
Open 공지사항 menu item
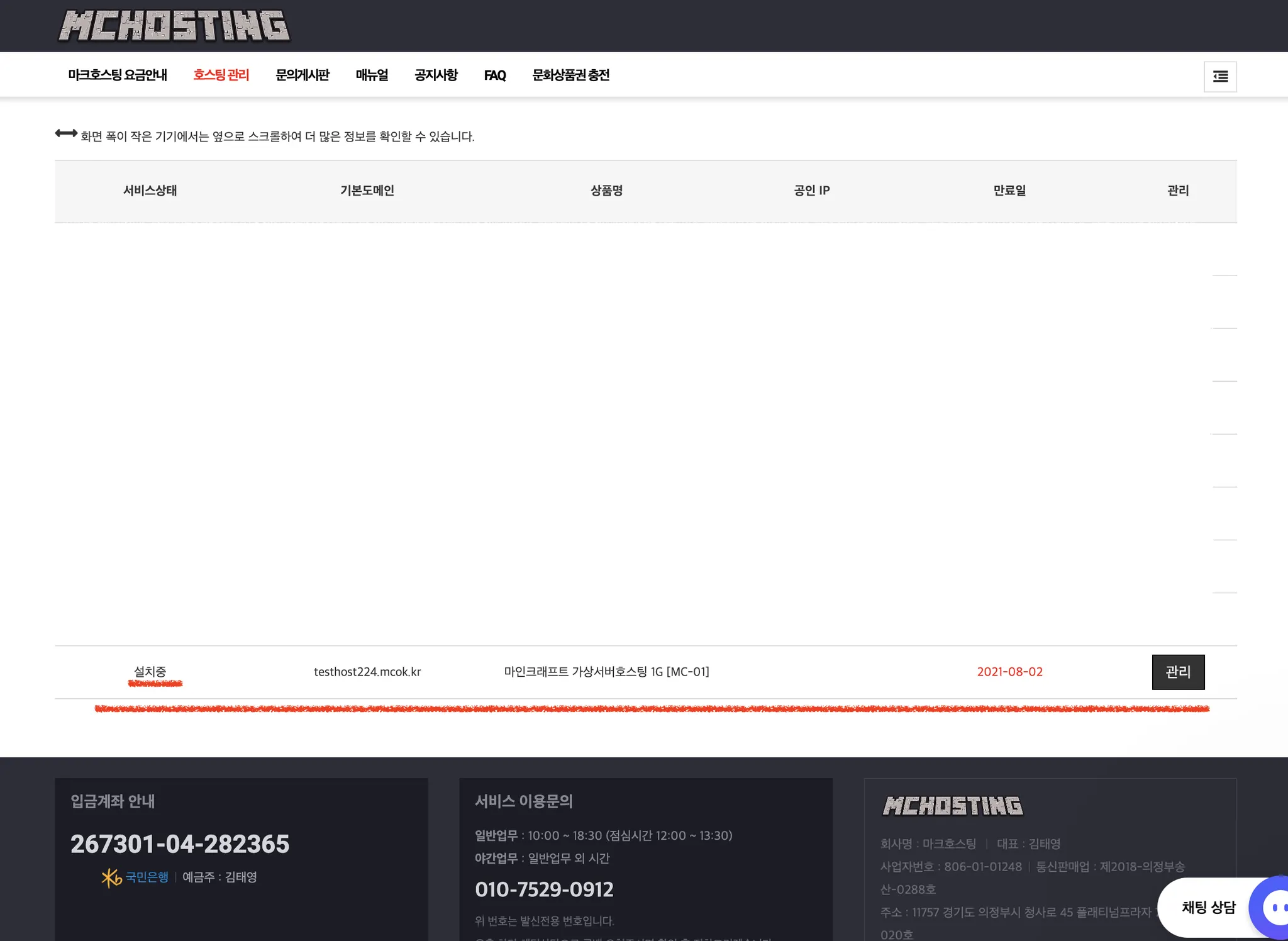coord(436,75)
